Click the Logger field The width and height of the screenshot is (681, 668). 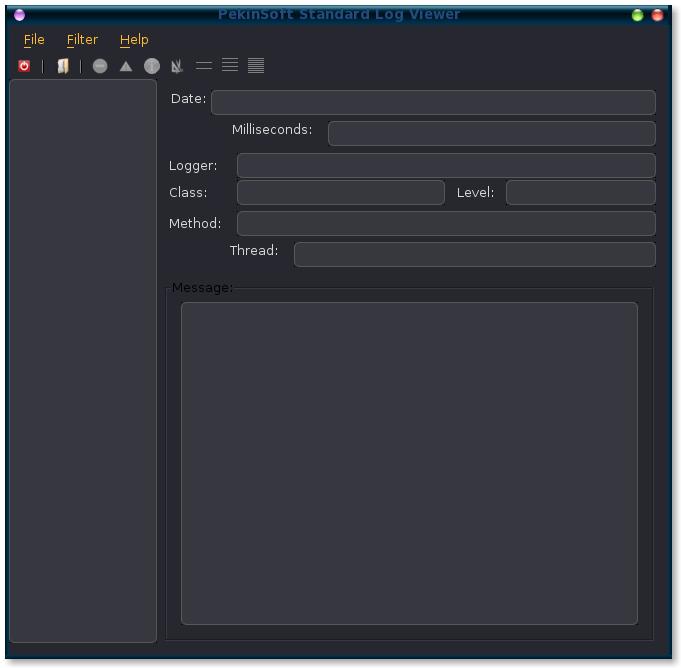[446, 165]
